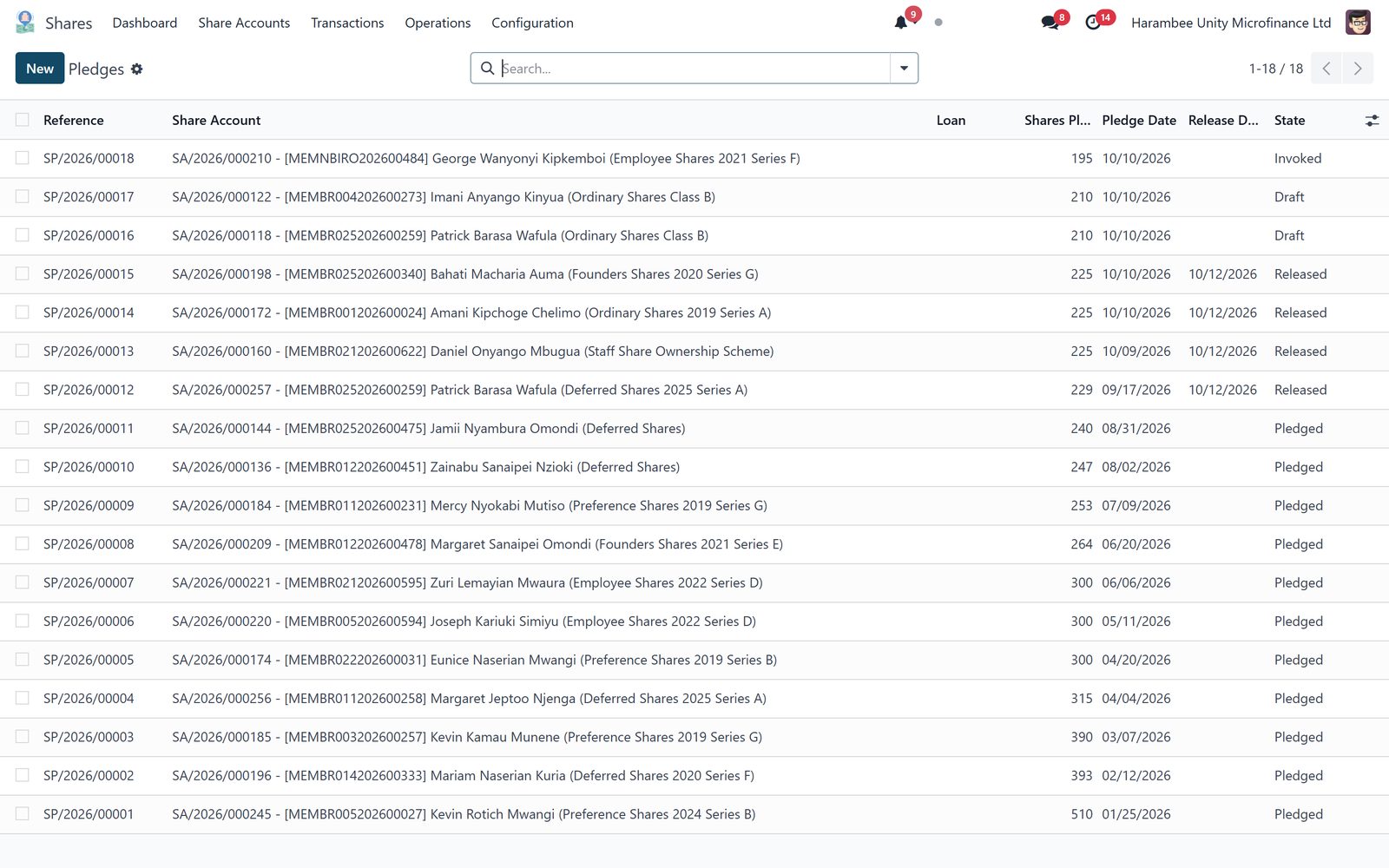Go to previous page arrow
This screenshot has height=868, width=1389.
coord(1326,69)
